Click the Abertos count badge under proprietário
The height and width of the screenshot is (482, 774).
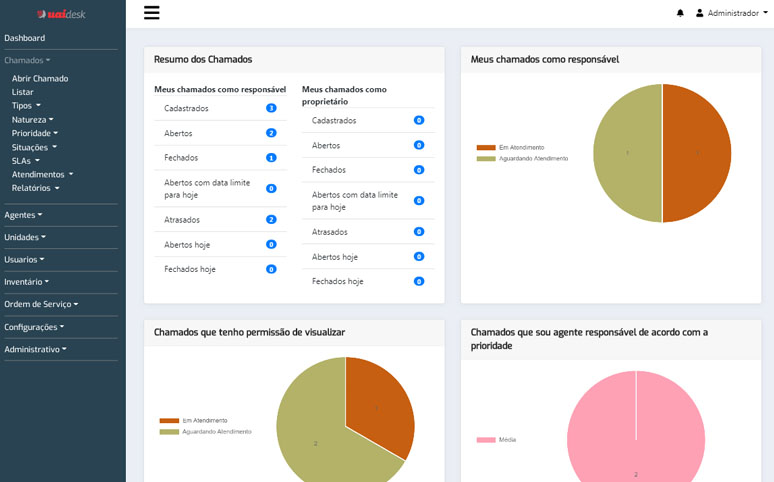pyautogui.click(x=419, y=145)
